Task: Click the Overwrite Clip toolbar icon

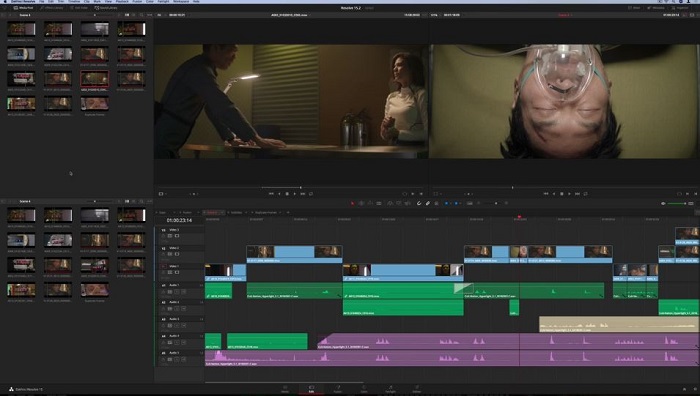Action: (399, 203)
